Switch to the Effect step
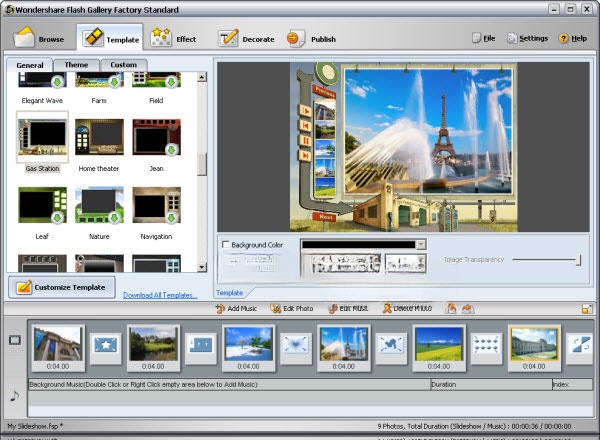 pyautogui.click(x=173, y=39)
